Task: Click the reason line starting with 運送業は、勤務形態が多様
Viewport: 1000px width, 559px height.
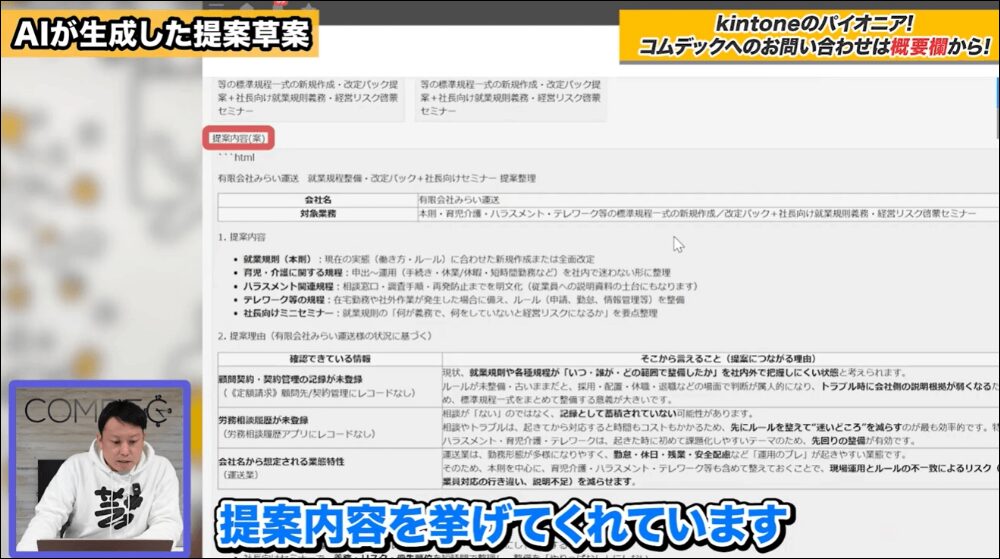Action: (x=675, y=454)
